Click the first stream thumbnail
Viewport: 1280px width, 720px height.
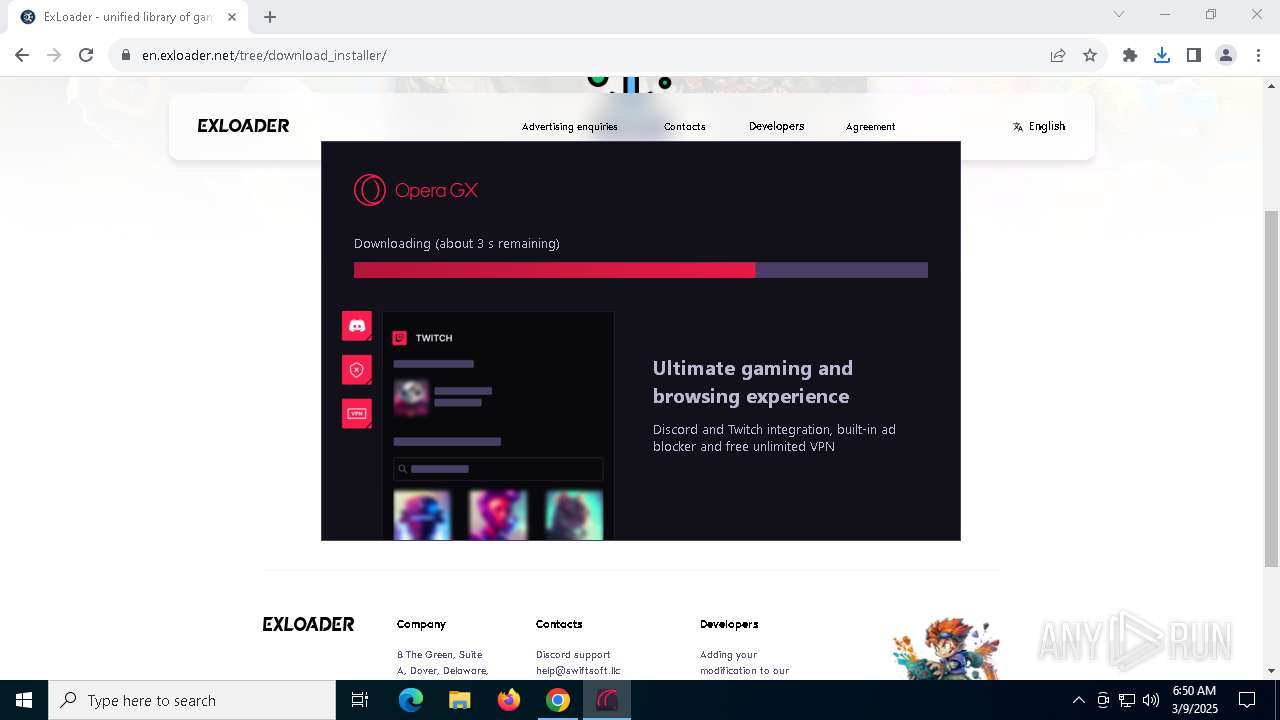pos(422,515)
